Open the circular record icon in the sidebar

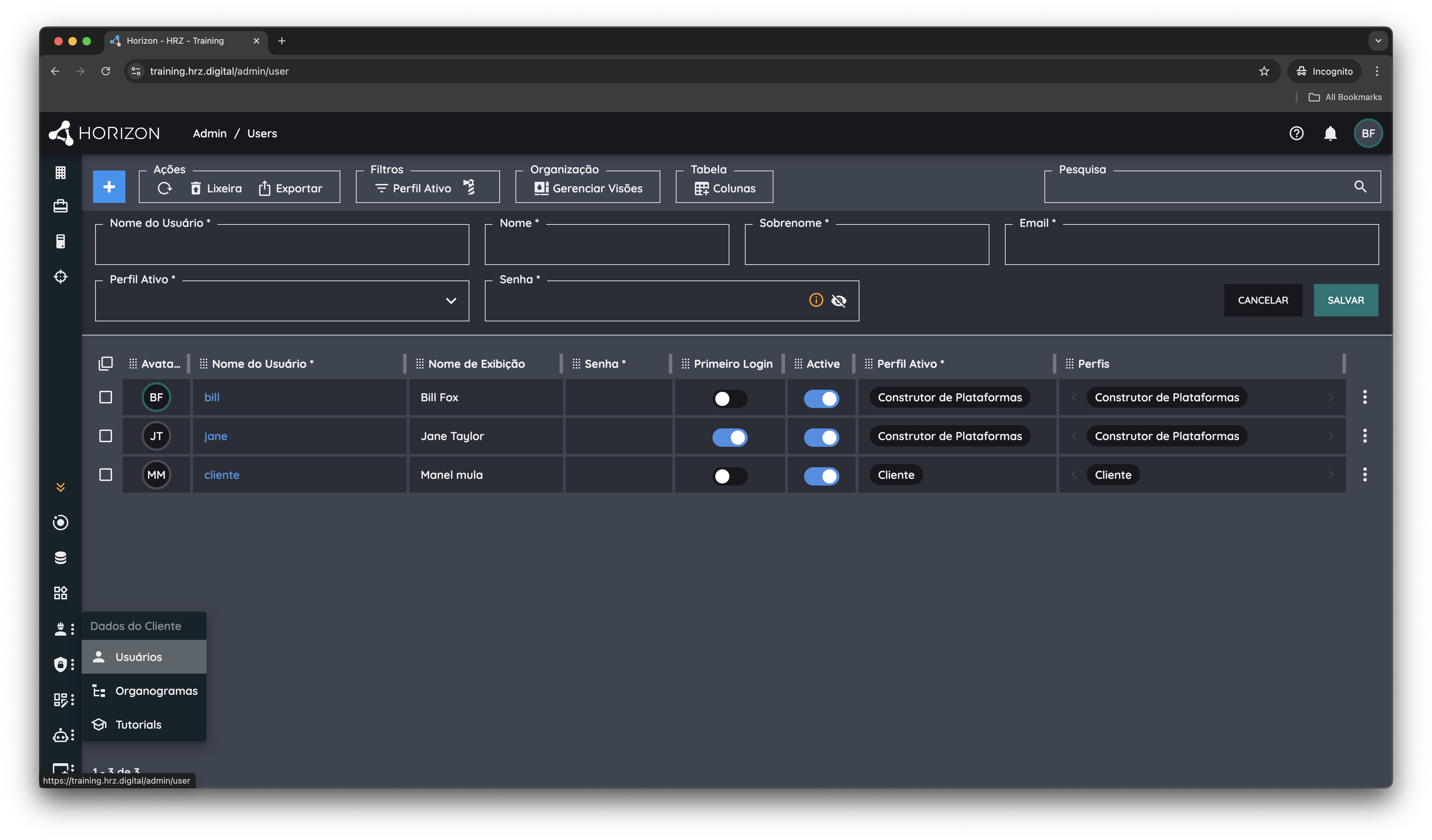(x=61, y=522)
